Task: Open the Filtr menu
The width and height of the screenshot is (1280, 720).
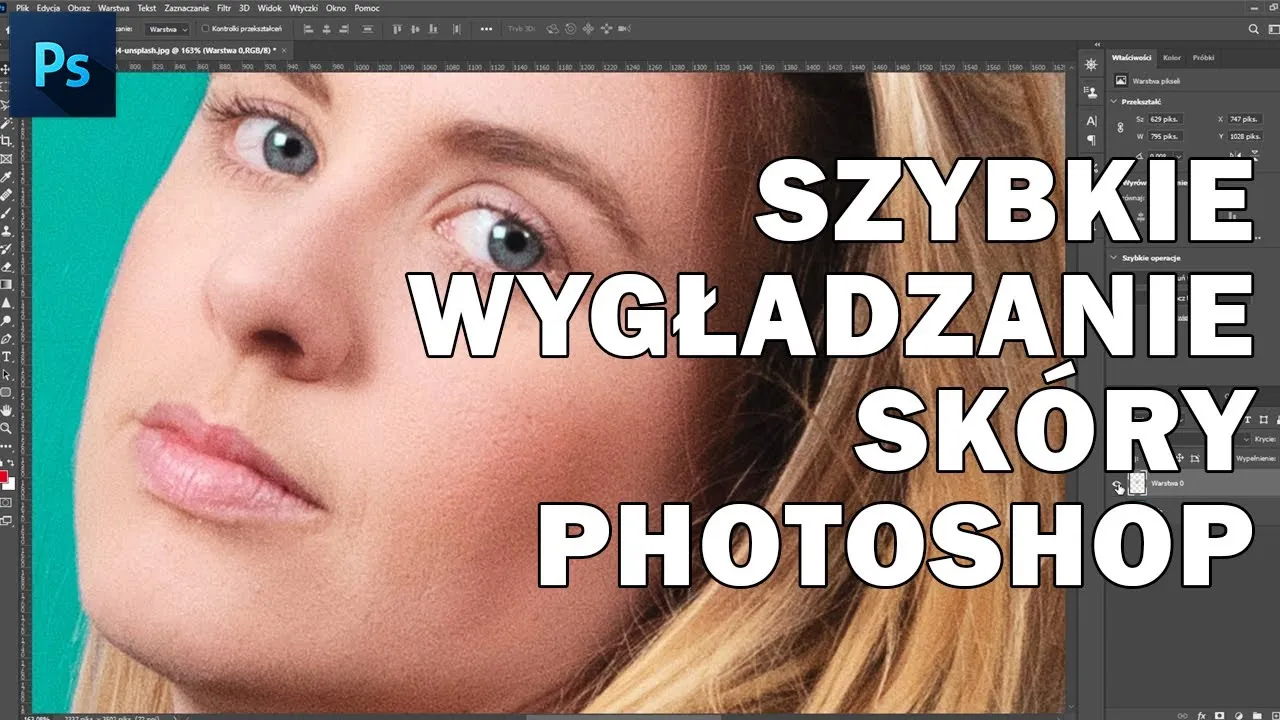Action: (x=224, y=7)
